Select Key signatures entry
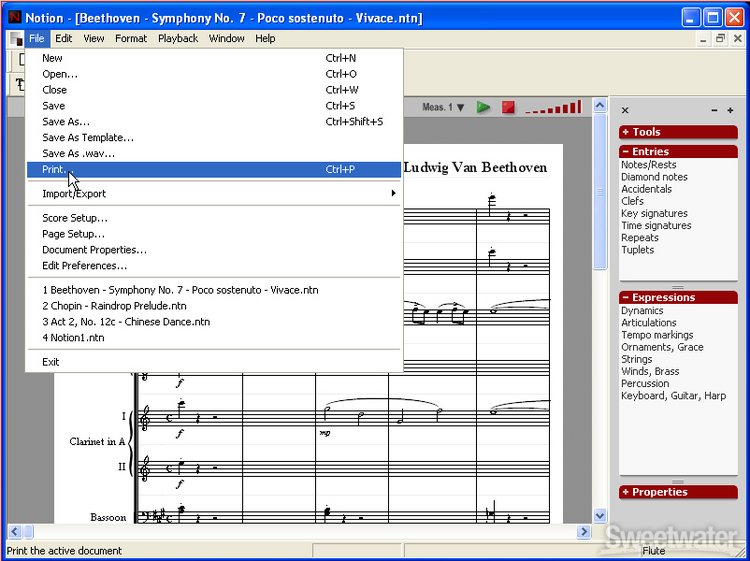Screen dimensions: 750x561 coord(654,214)
